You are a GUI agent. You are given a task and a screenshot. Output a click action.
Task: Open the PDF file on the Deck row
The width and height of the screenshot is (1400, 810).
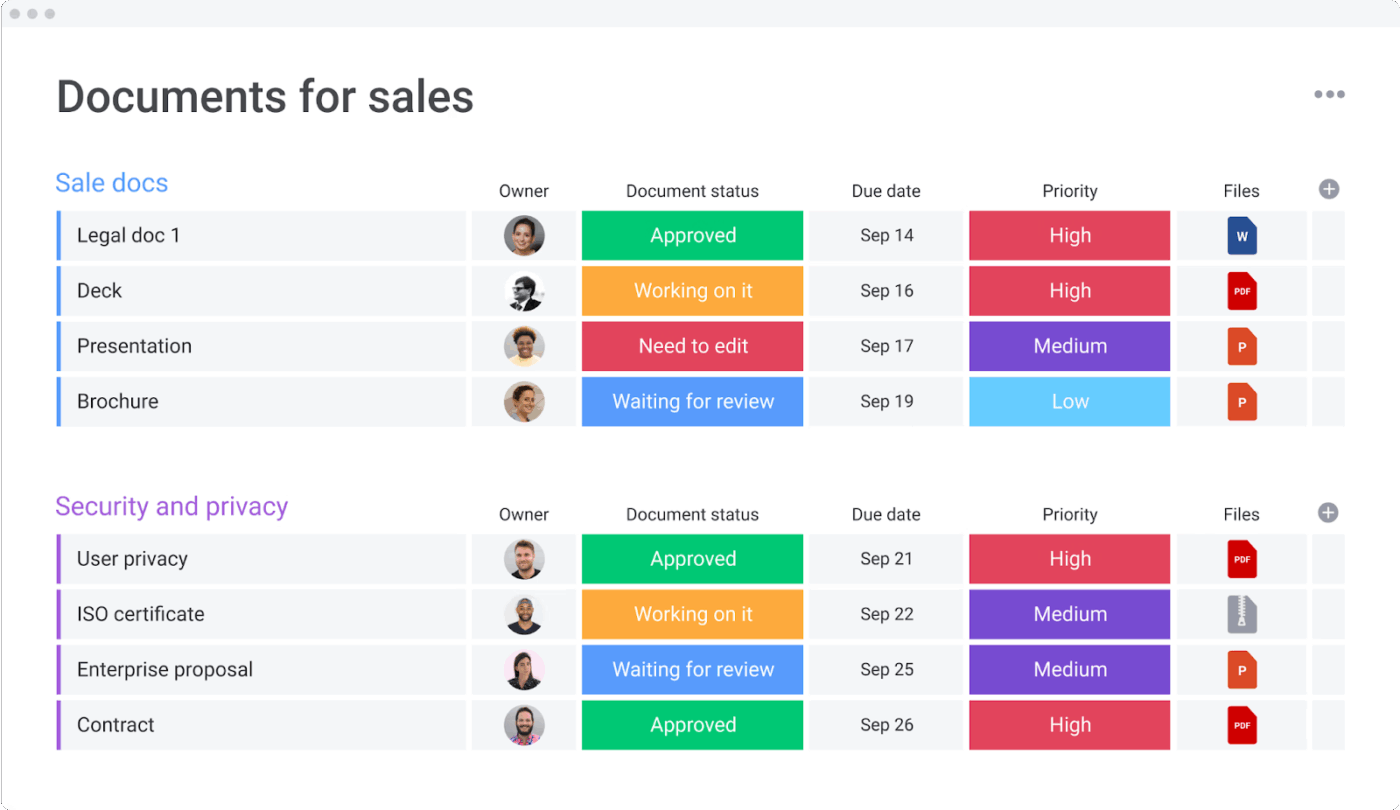click(1241, 291)
